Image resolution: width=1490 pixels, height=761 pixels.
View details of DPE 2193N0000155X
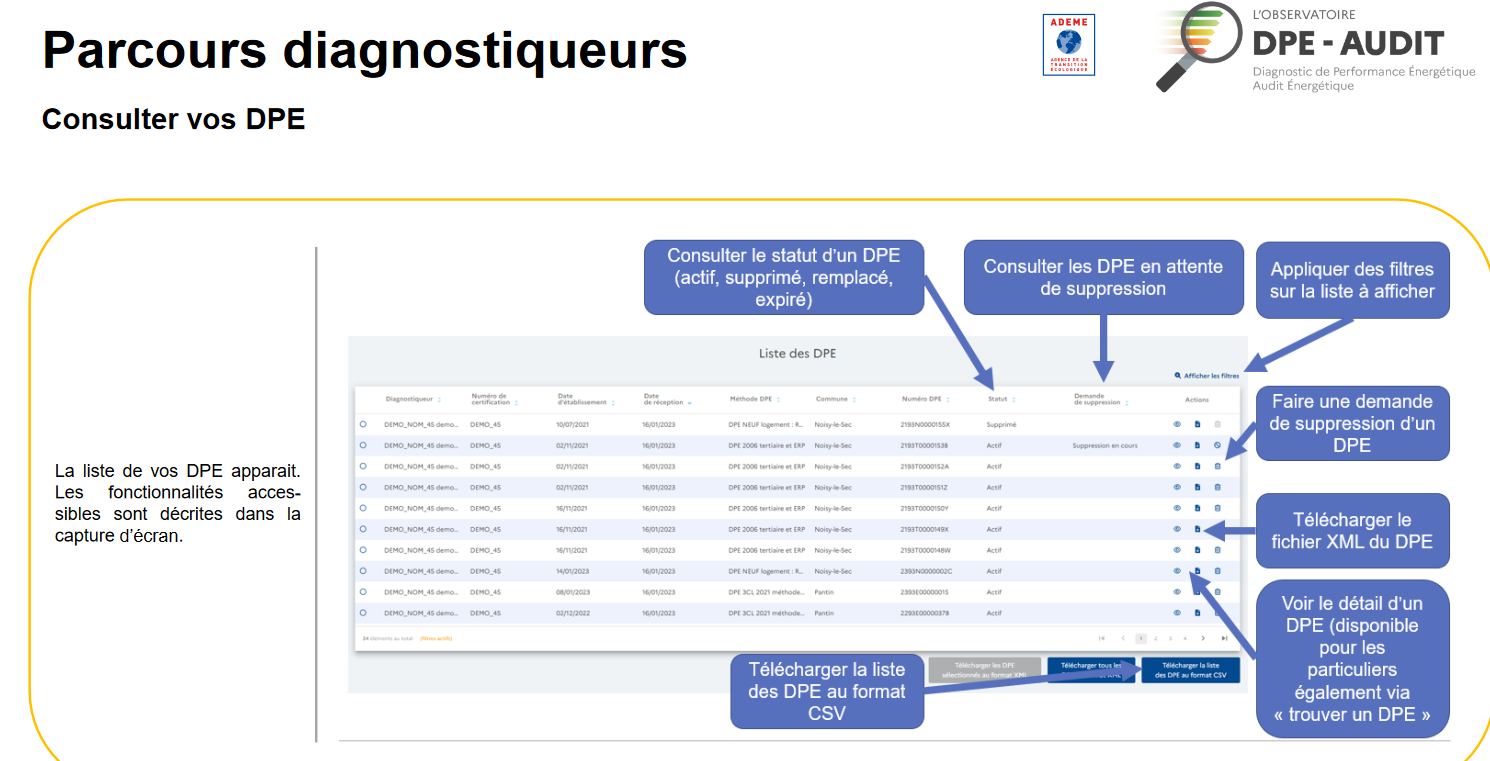click(1177, 424)
